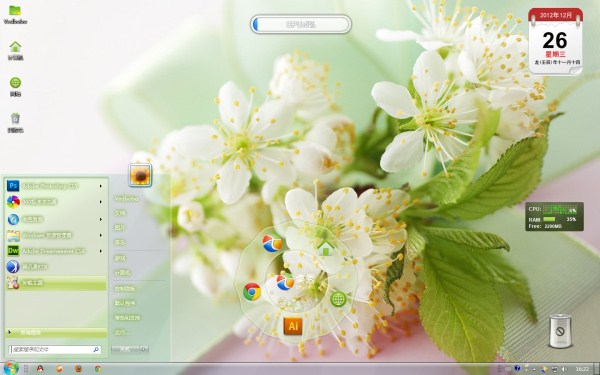Open the Recycle Bin desktop icon at left
600x375 pixels.
[15, 122]
